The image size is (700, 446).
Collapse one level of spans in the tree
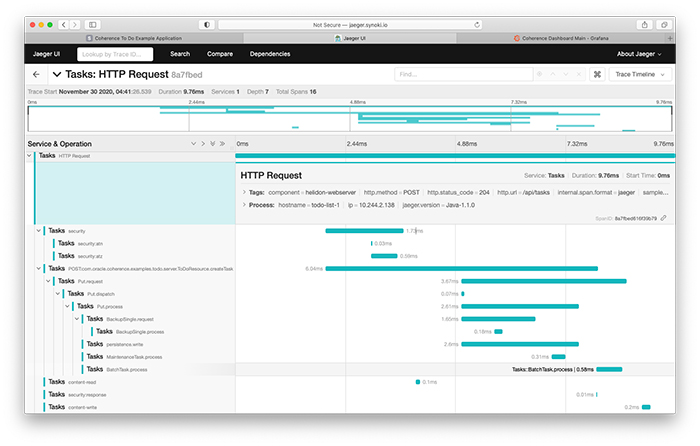click(x=203, y=144)
